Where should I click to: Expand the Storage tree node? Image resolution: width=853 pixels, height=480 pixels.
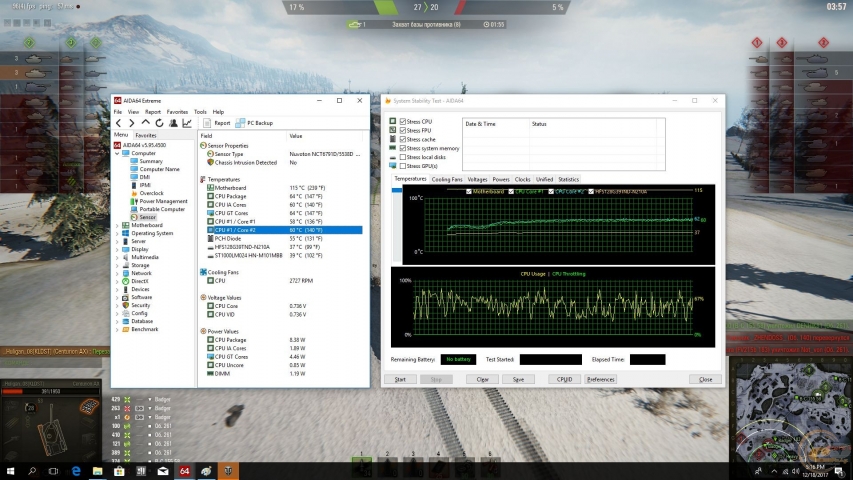[x=117, y=266]
